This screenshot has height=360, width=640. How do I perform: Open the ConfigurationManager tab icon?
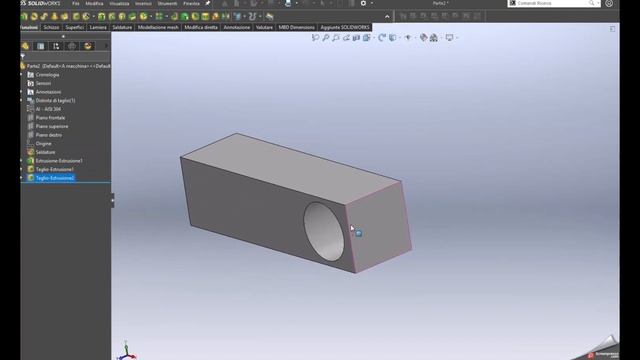56,46
